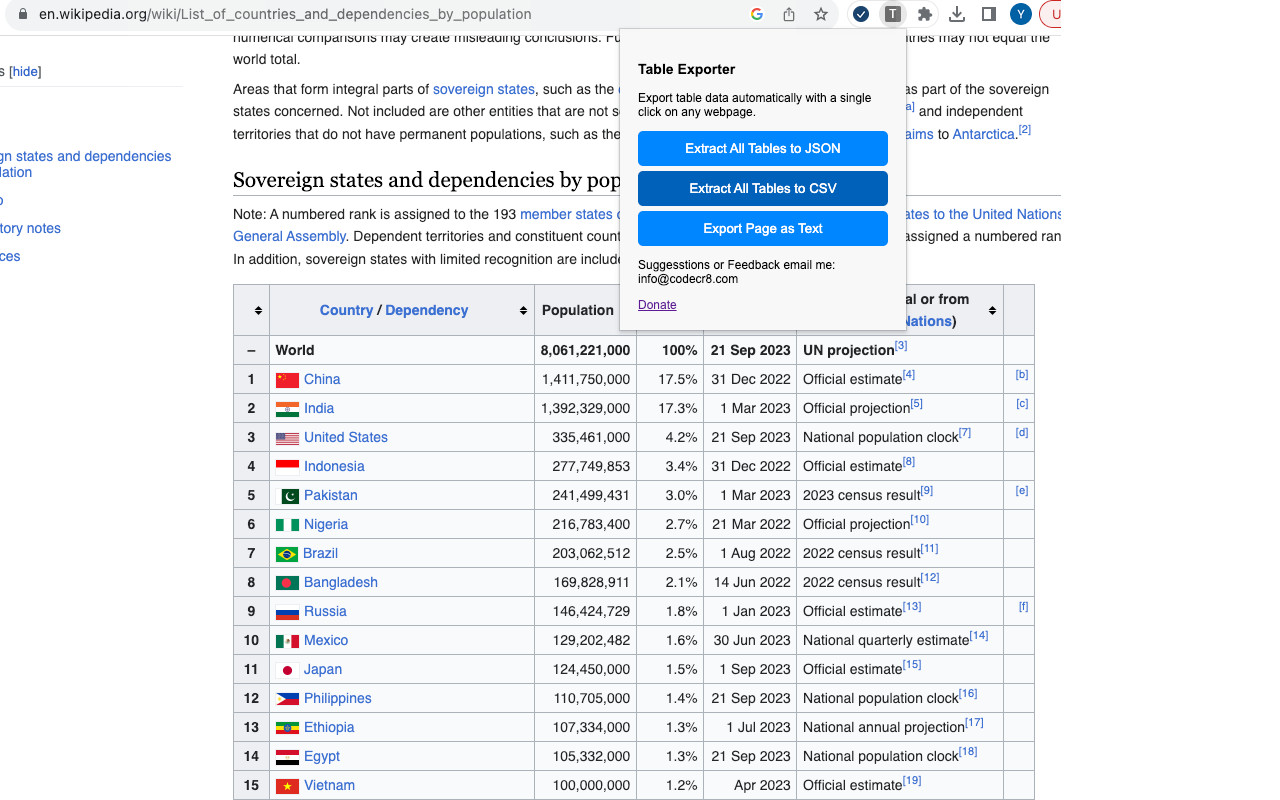Open the Extensions puzzle-piece menu
The height and width of the screenshot is (800, 1280).
[925, 14]
